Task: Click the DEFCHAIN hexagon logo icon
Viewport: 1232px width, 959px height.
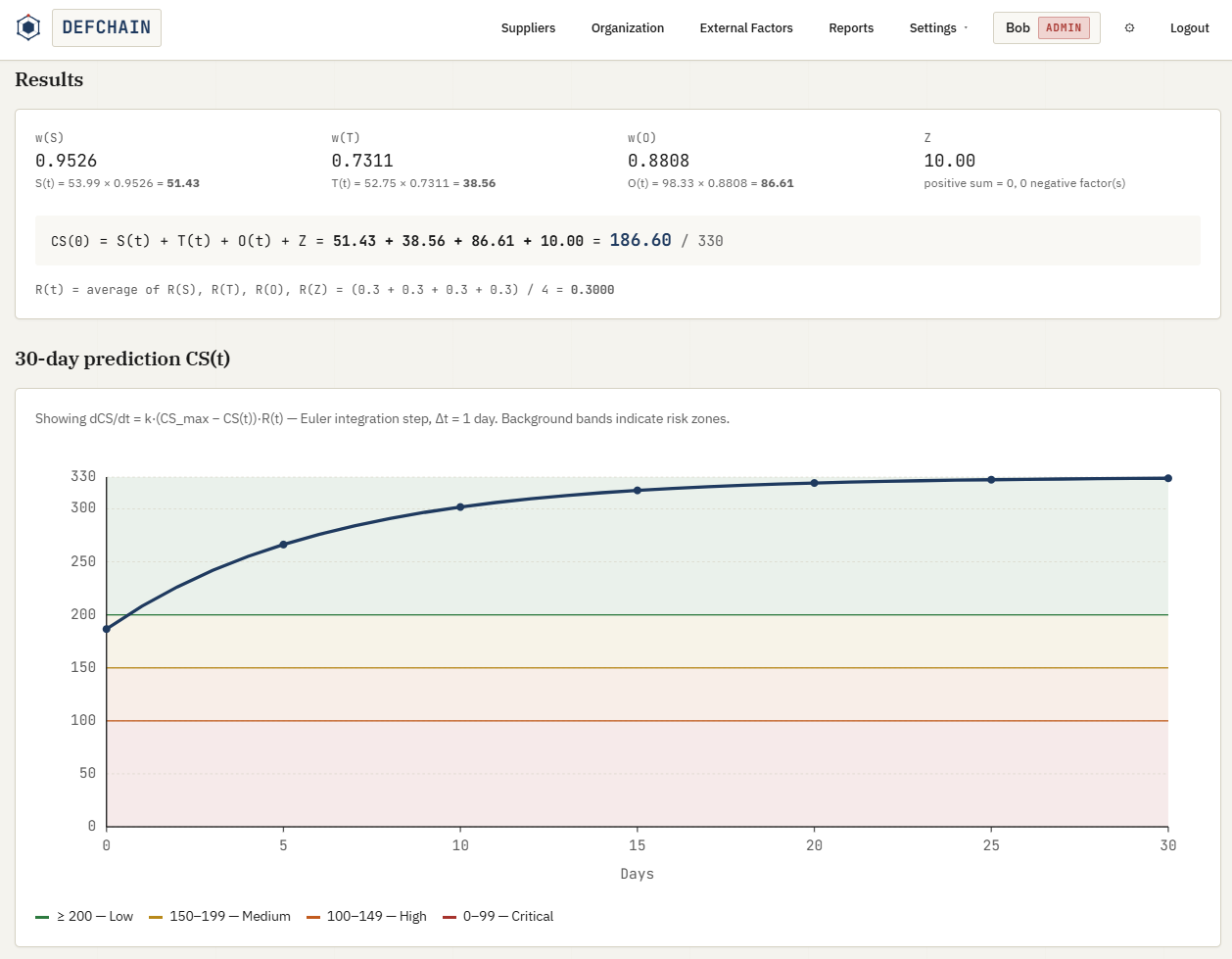Action: coord(28,27)
